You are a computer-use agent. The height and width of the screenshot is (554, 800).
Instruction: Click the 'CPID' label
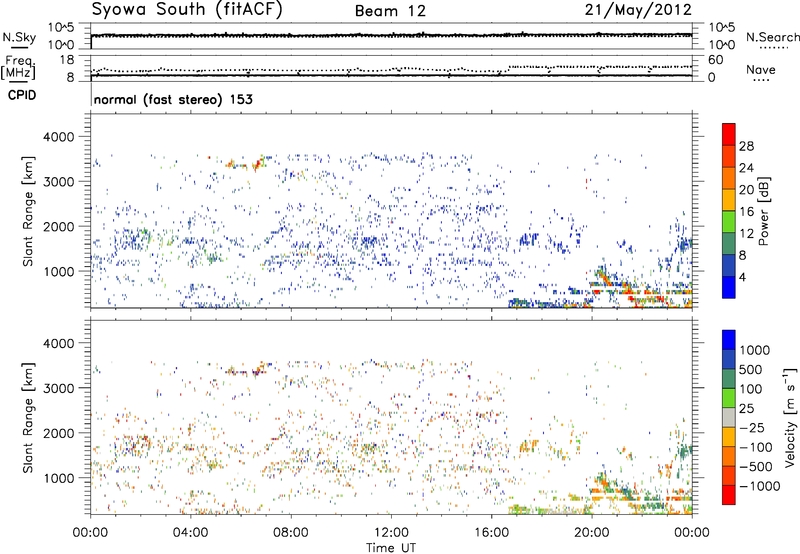coord(22,95)
